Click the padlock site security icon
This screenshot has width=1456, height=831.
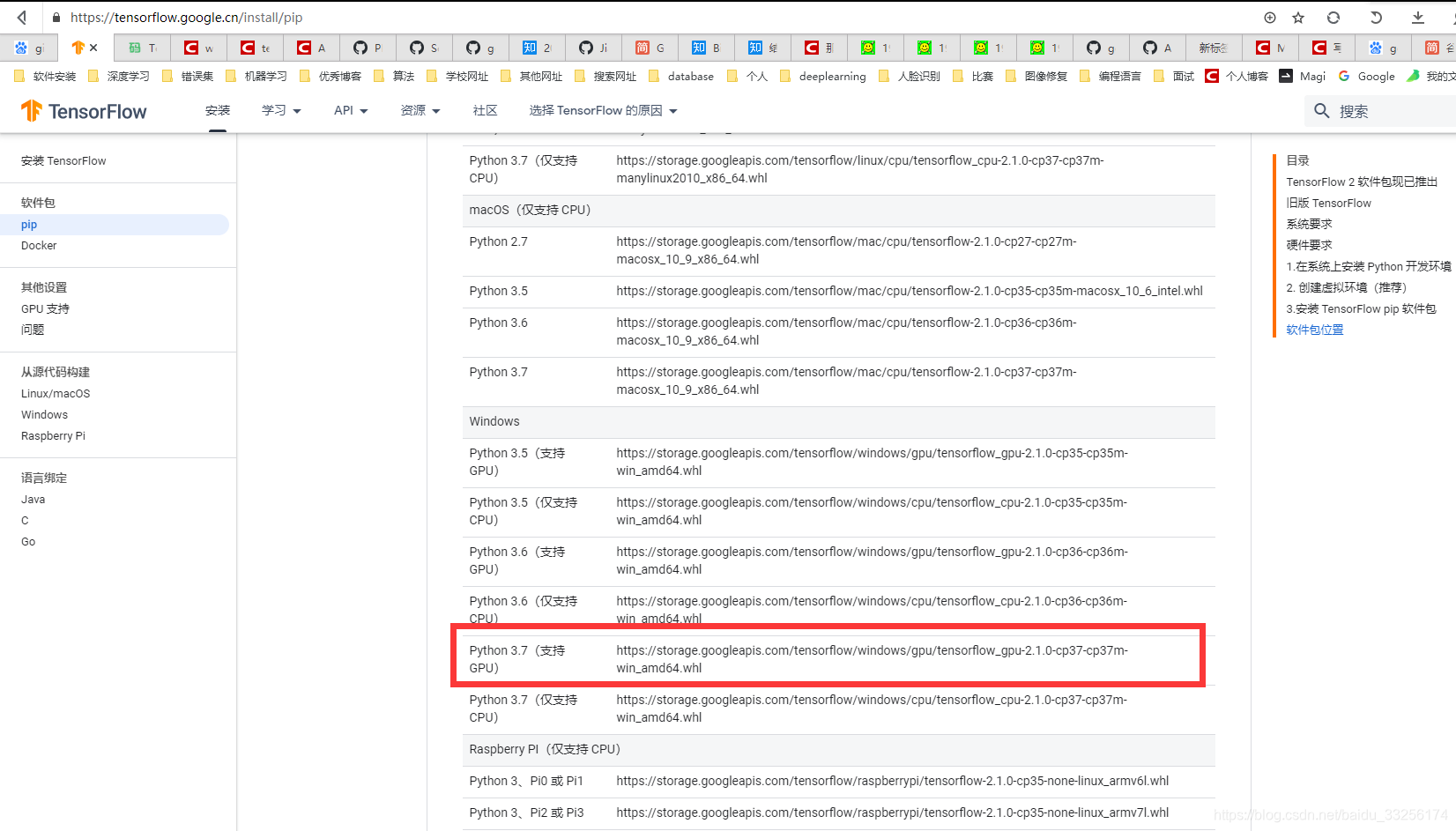point(56,18)
